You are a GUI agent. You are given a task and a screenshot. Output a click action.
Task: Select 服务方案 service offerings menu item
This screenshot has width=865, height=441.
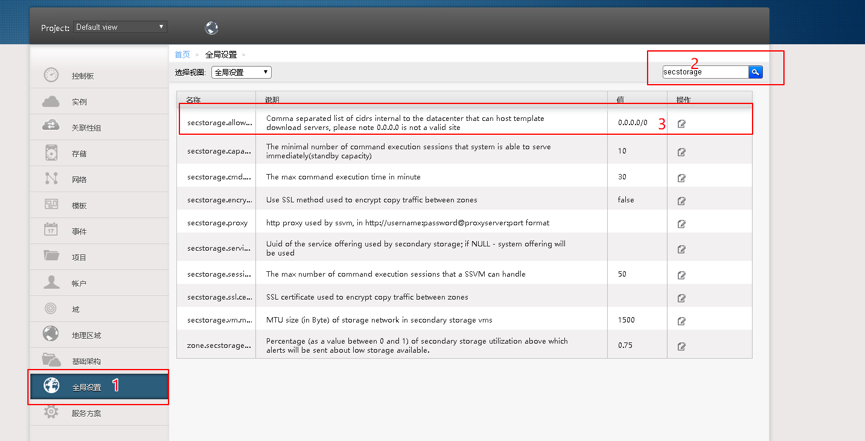point(86,413)
